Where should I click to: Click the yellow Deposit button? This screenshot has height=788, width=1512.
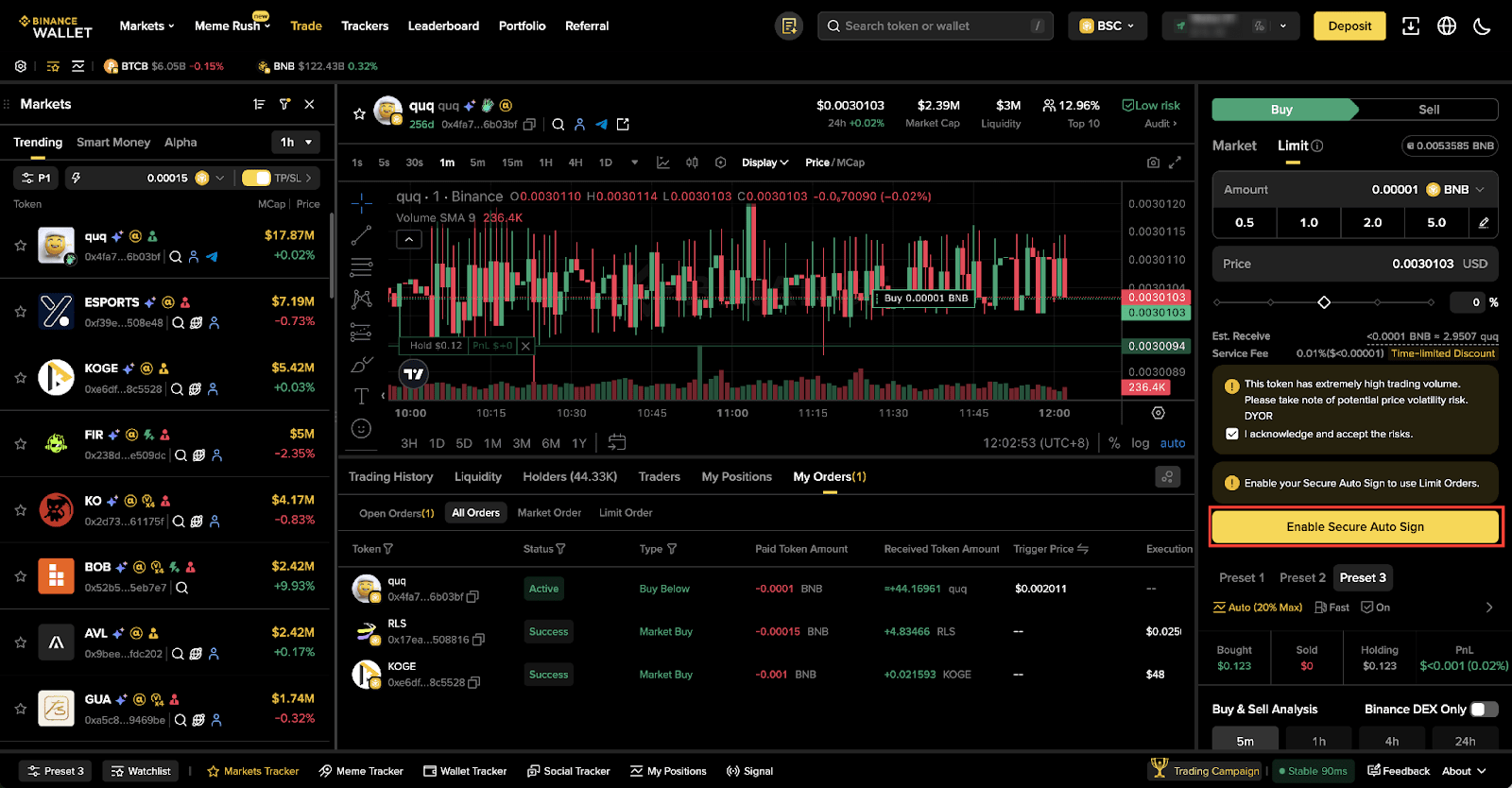tap(1349, 26)
